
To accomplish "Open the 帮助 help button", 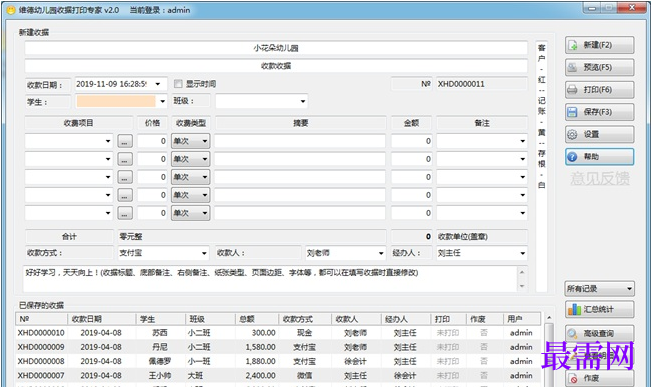I will click(599, 157).
